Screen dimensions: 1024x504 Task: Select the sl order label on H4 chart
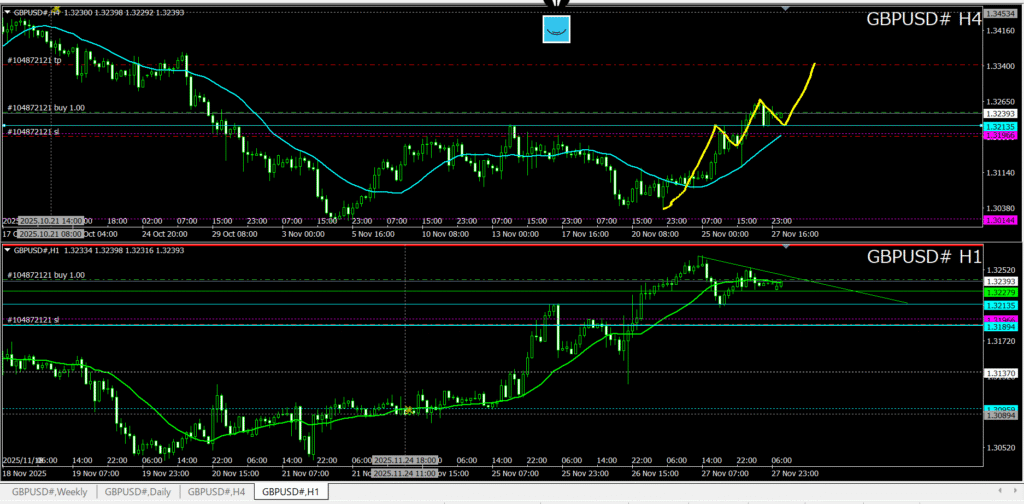click(x=35, y=131)
